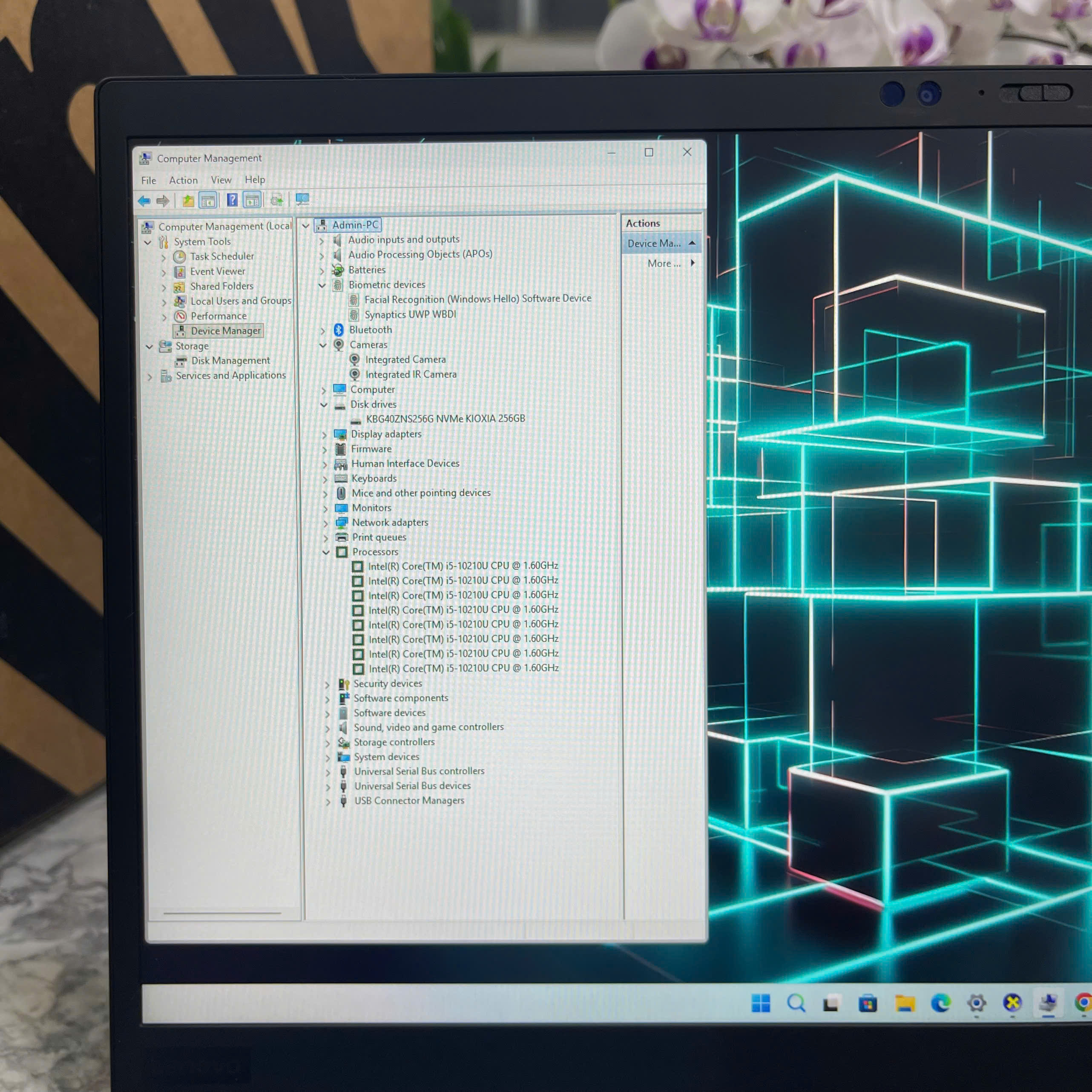Image resolution: width=1092 pixels, height=1092 pixels.
Task: Open the Performance item
Action: (218, 316)
